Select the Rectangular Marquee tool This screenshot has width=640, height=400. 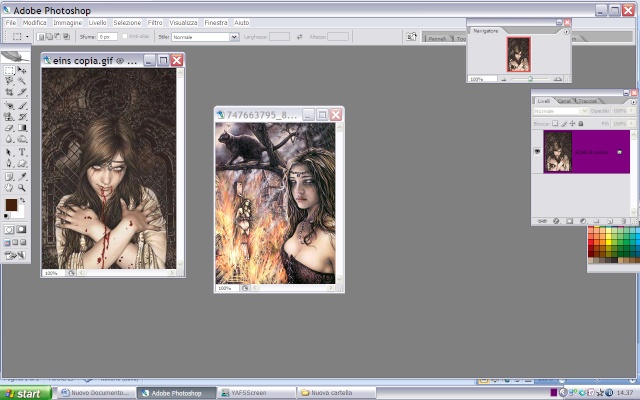9,70
